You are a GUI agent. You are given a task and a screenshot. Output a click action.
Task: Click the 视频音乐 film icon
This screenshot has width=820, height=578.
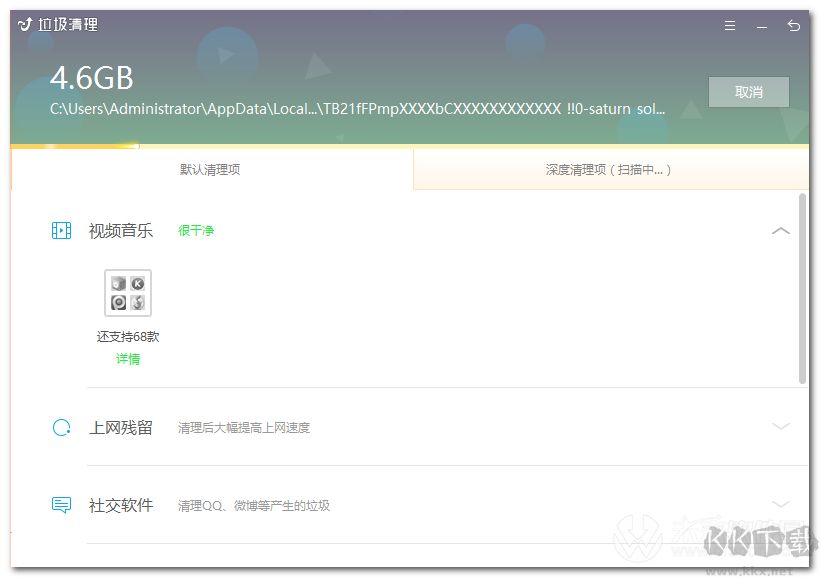61,230
